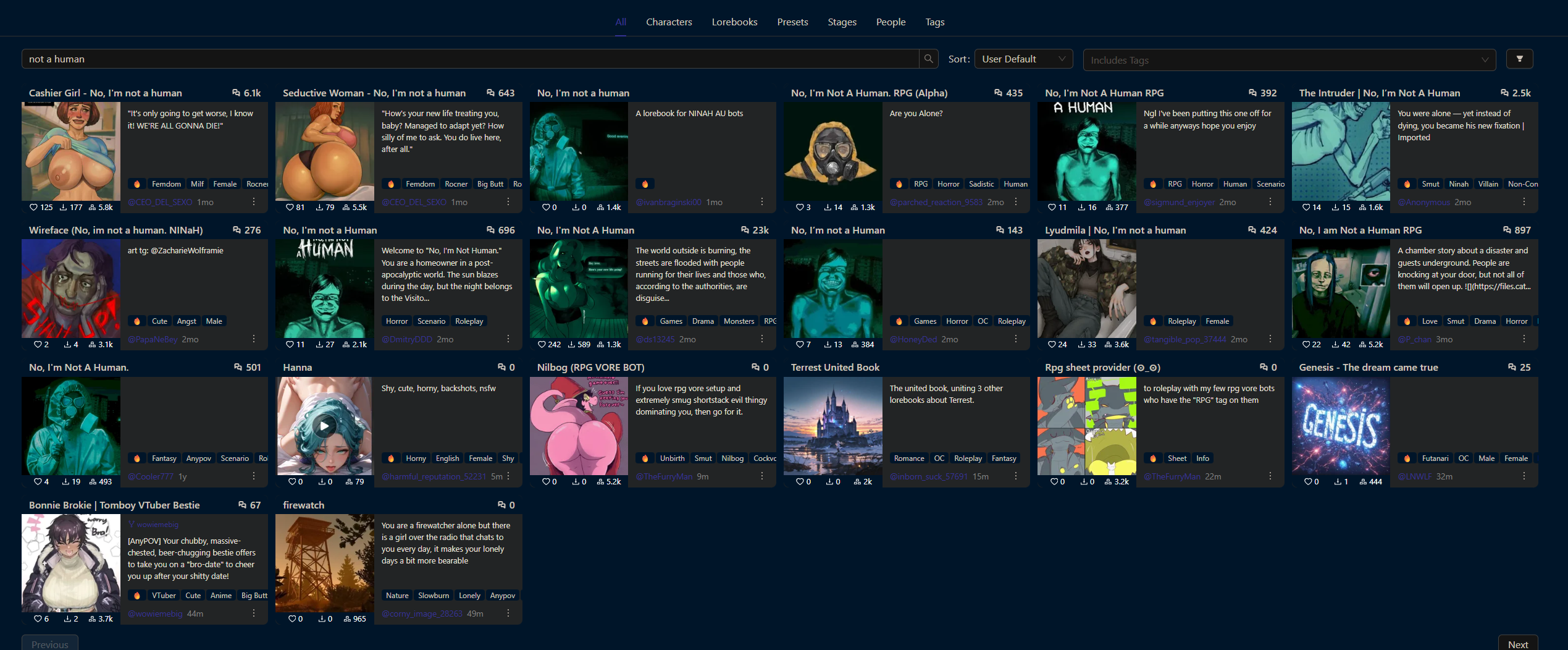Click the Milf tag on Cashier Girl card
Screen dimensions: 1568x650
[x=197, y=184]
